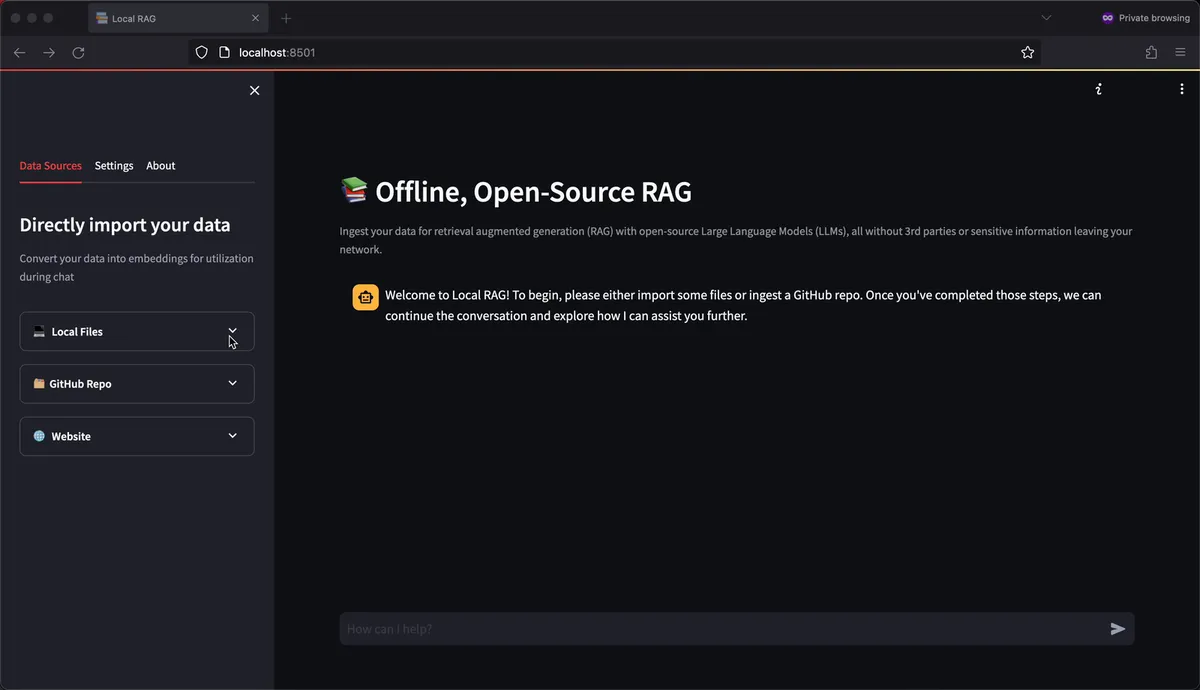Click the browser forward arrow
Viewport: 1200px width, 690px height.
pos(49,52)
